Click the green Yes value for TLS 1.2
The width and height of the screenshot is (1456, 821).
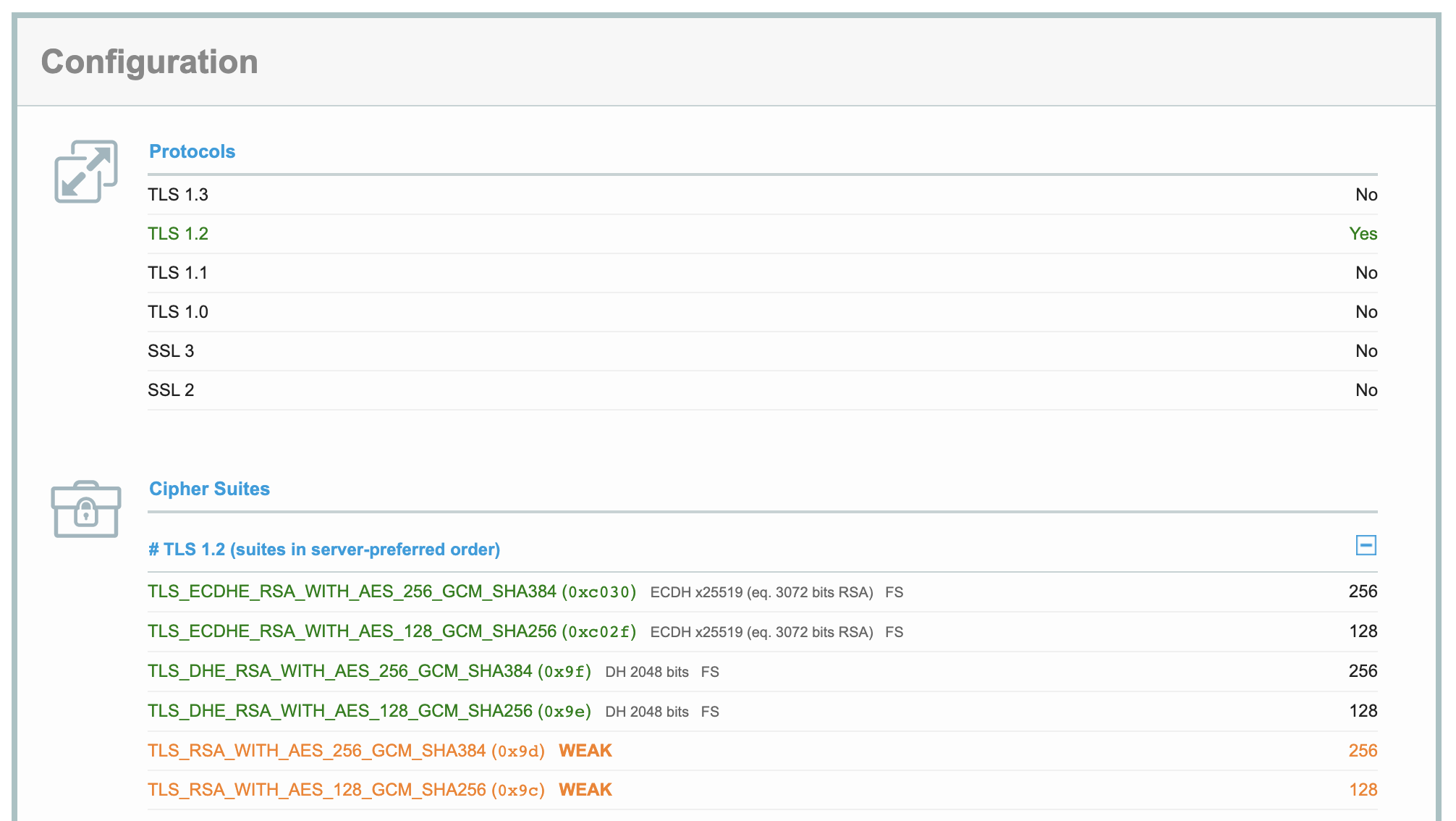(1363, 234)
